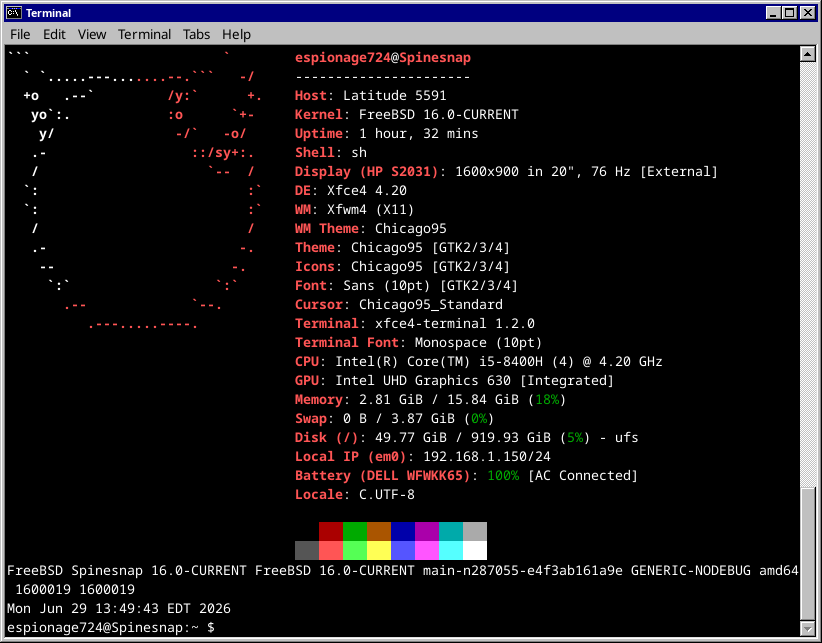
Task: Click the dark green color block
Action: [355, 531]
